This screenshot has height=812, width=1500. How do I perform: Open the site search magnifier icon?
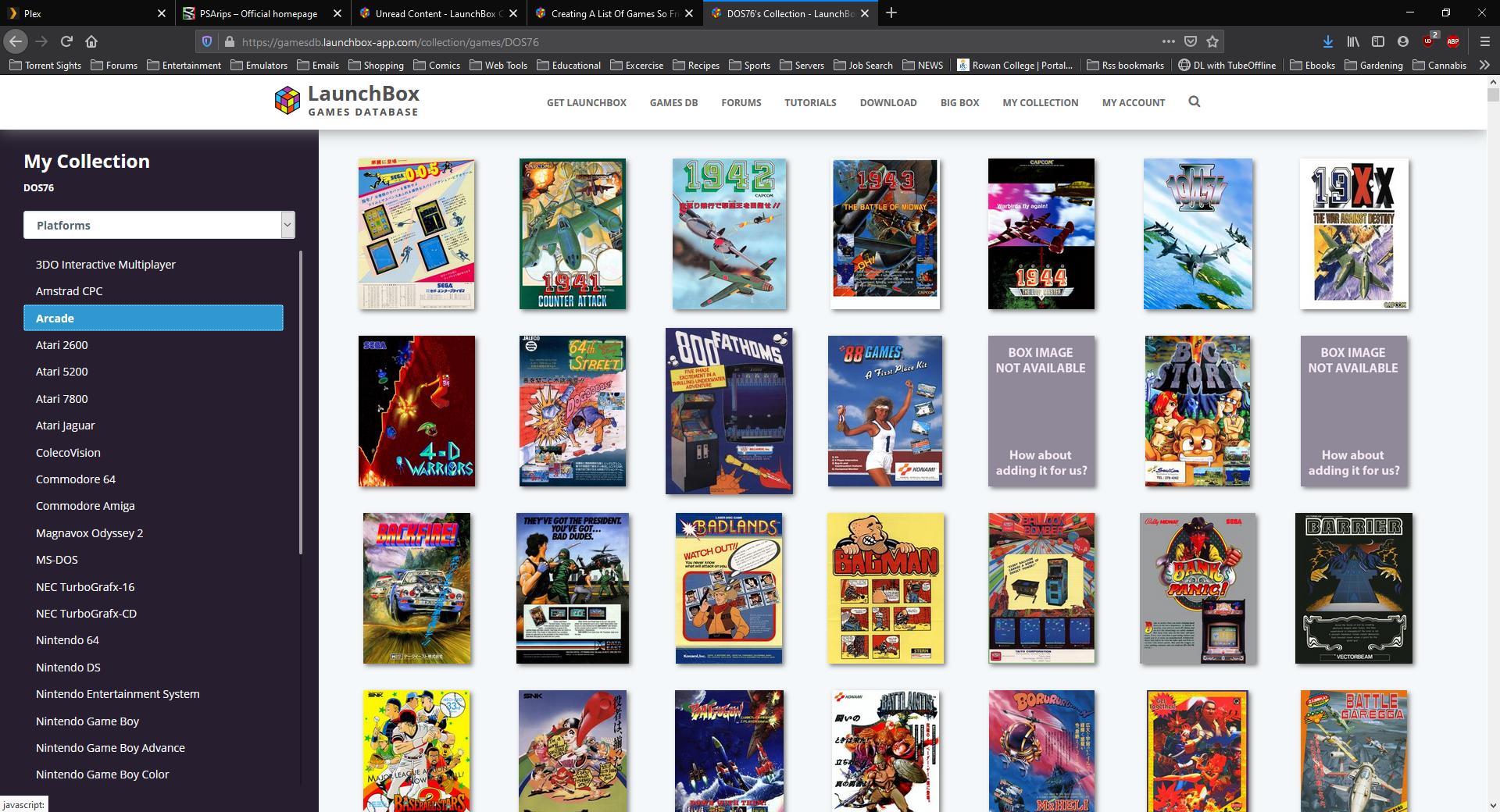[x=1194, y=101]
